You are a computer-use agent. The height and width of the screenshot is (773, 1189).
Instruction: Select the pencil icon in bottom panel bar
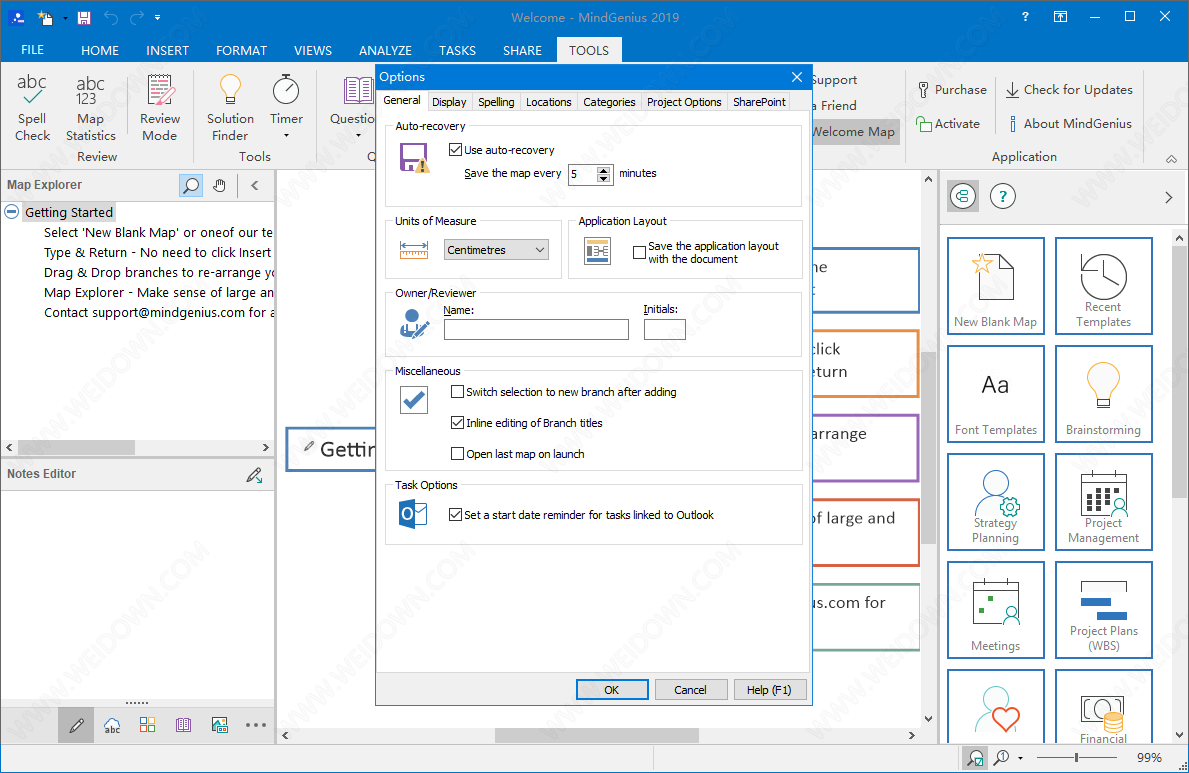[76, 726]
